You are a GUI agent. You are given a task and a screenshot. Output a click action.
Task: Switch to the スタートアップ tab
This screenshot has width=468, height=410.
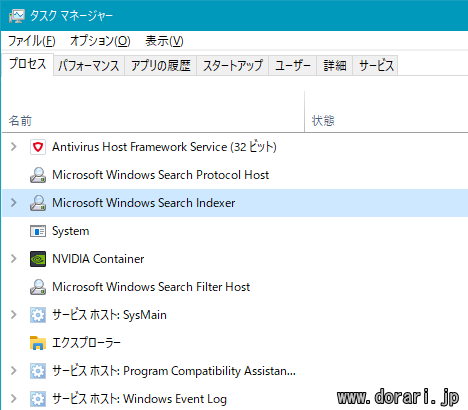tap(233, 65)
